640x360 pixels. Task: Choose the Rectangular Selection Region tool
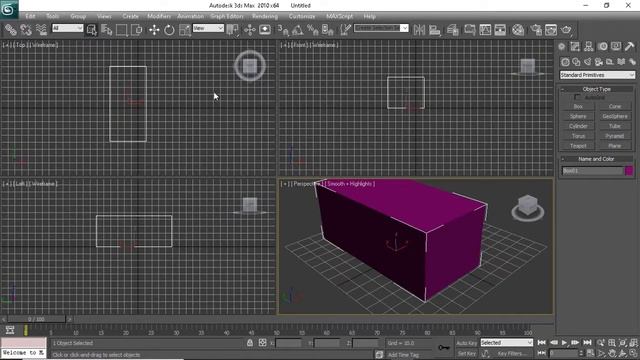[121, 29]
